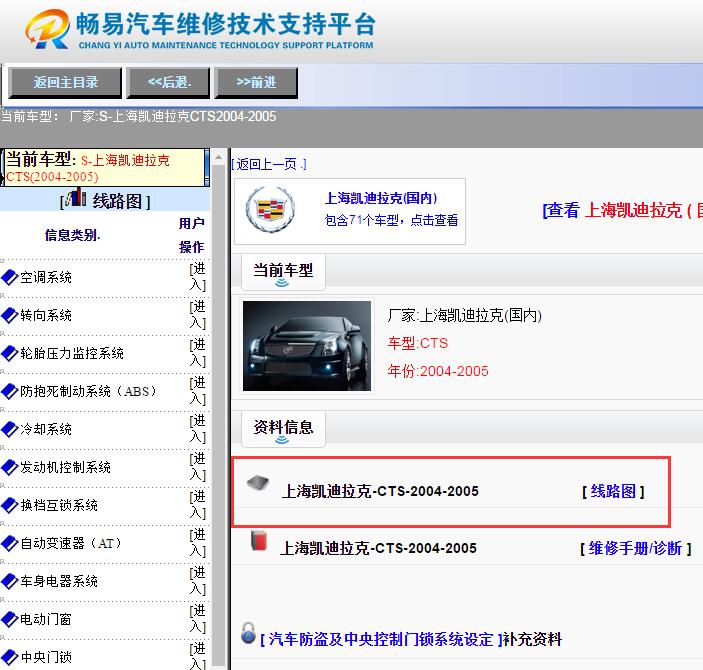Select 空调系统 in the sidebar list
The image size is (703, 670).
(46, 278)
